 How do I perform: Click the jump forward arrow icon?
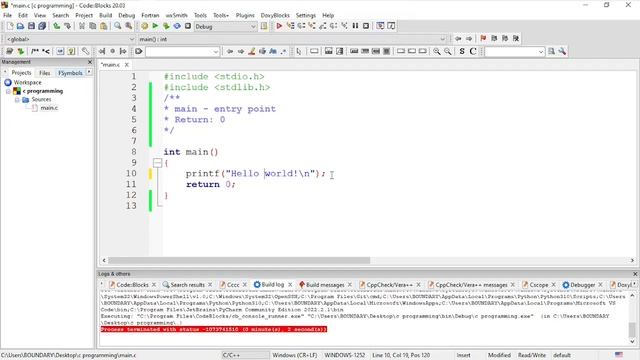[x=469, y=38]
